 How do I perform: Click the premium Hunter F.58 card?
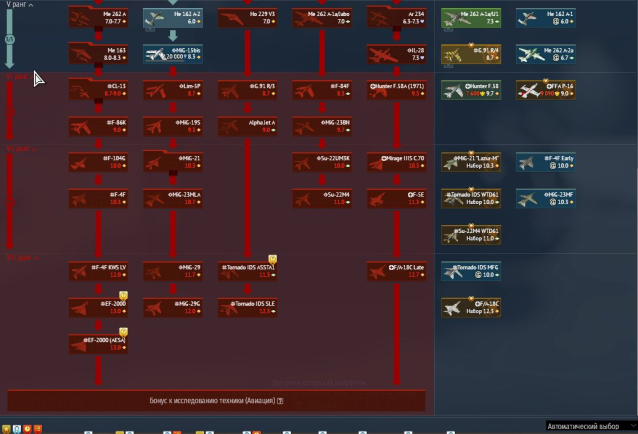470,90
